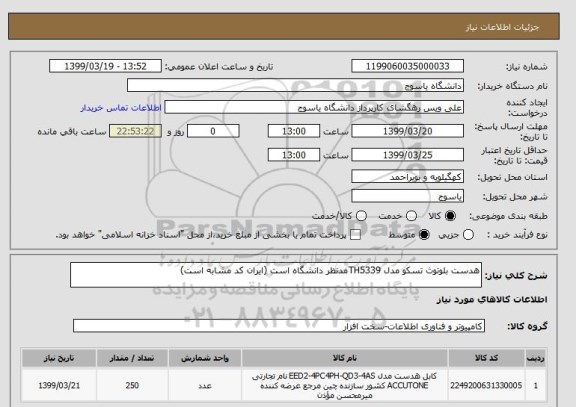Click the general description text box TH5339

tap(276, 275)
